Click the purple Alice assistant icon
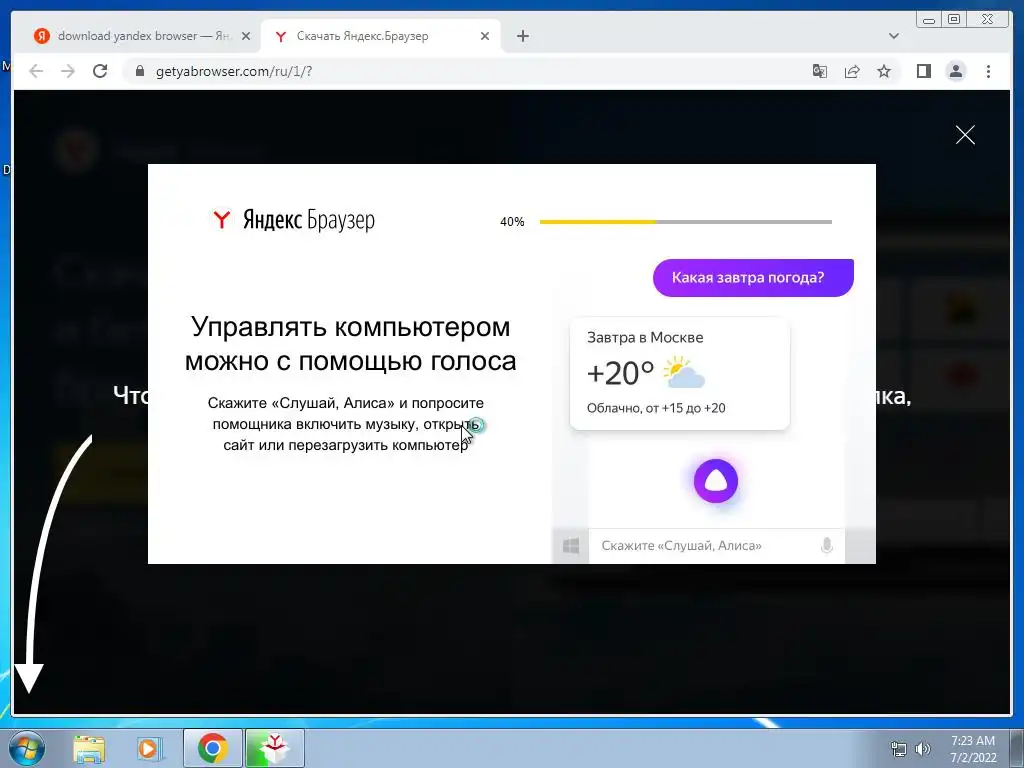The height and width of the screenshot is (768, 1024). (716, 481)
